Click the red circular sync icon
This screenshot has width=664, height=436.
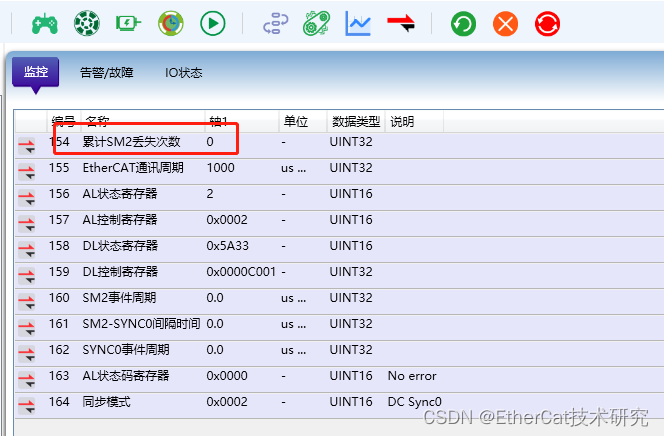(548, 24)
